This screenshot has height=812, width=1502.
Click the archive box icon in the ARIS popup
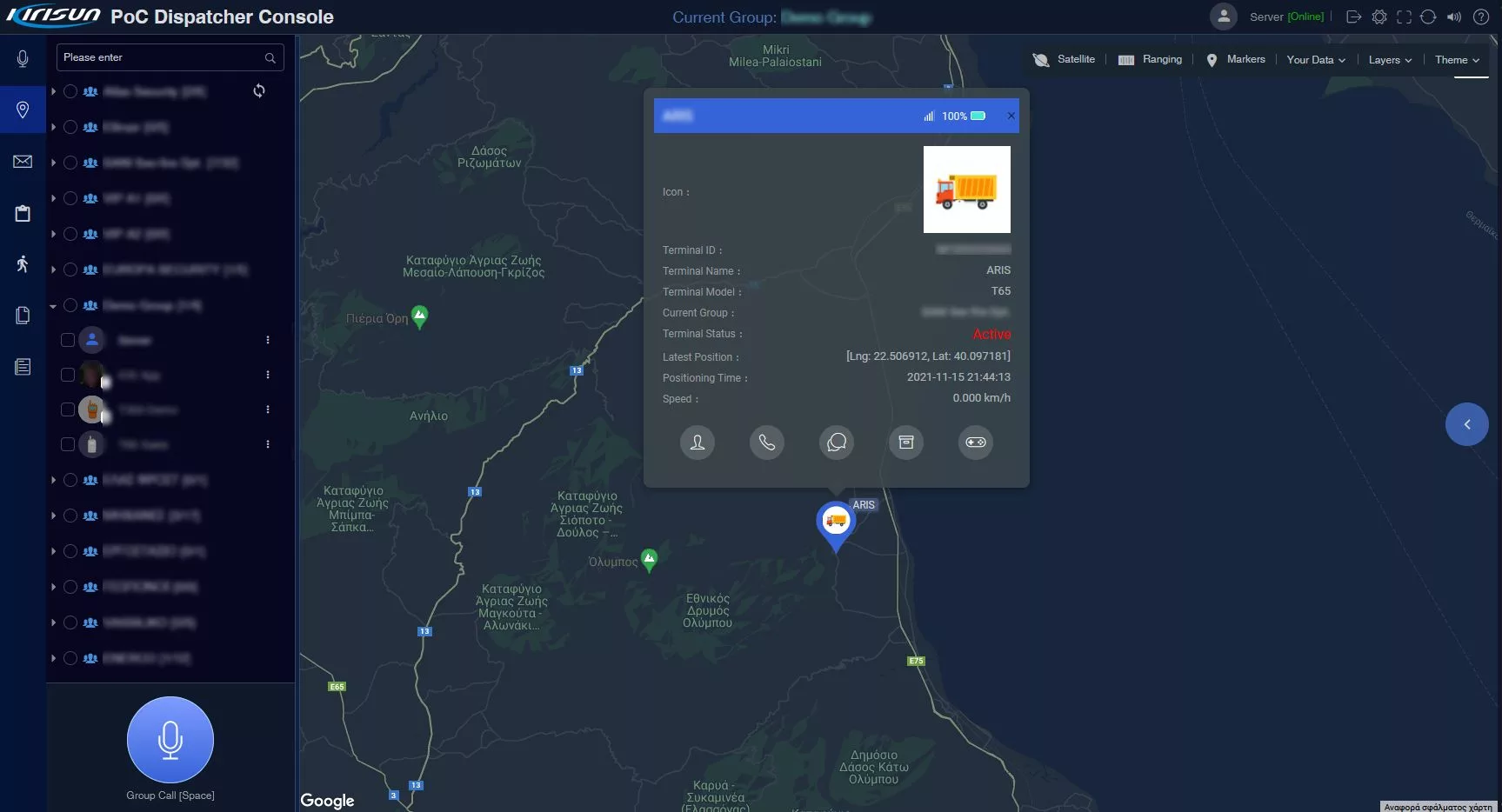pos(906,443)
